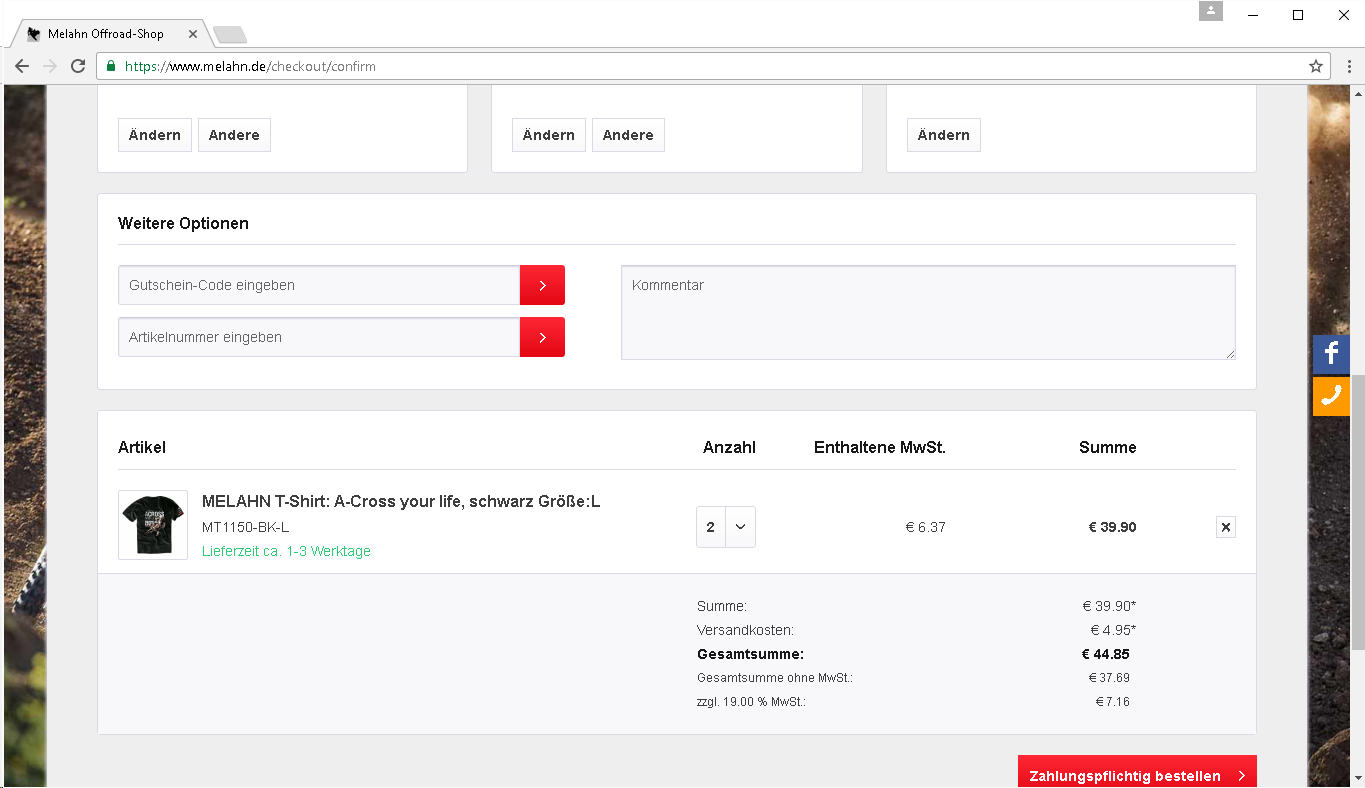This screenshot has height=788, width=1365.
Task: Focus the Artikelnummer eingeben field
Action: (x=318, y=337)
